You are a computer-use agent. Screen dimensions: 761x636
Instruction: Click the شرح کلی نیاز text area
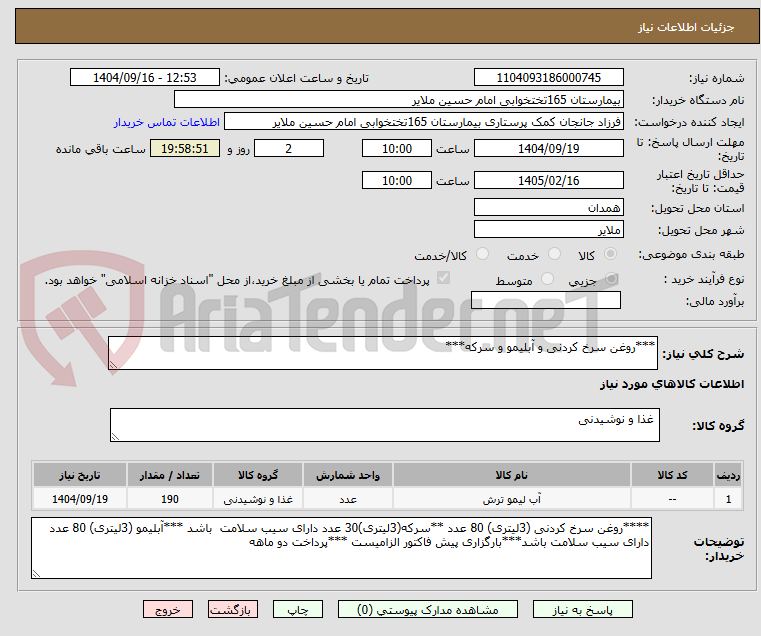point(382,353)
